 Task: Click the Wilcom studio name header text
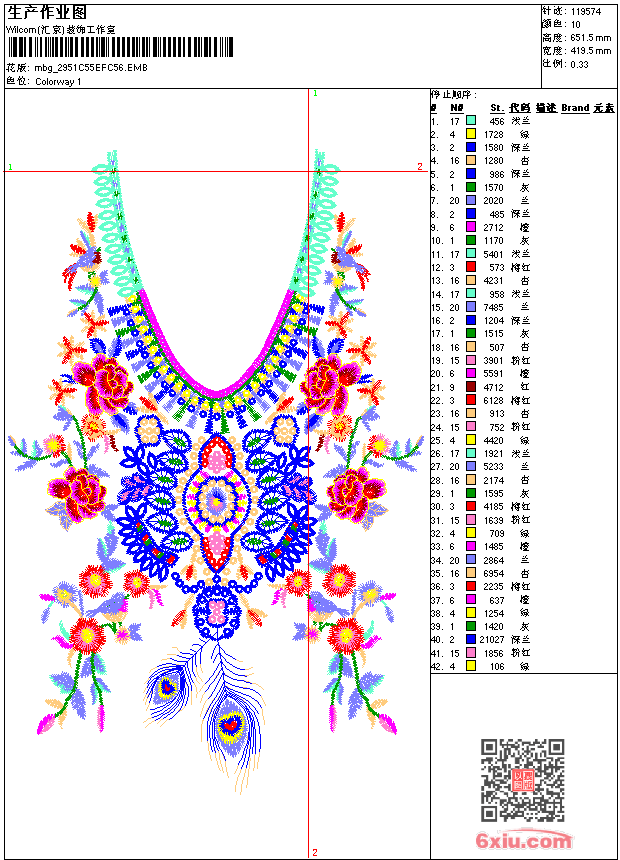60,30
